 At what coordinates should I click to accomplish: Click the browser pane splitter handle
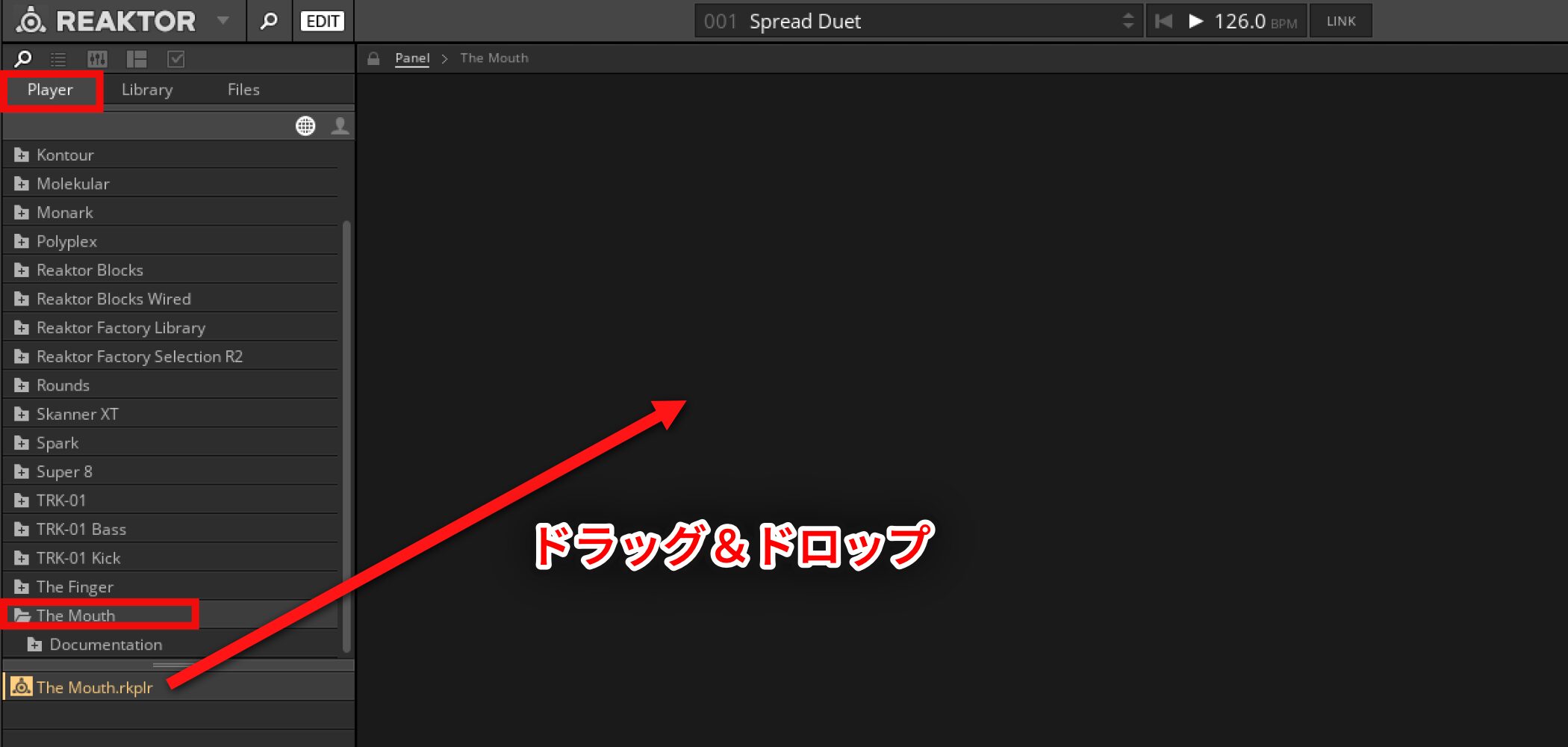178,665
